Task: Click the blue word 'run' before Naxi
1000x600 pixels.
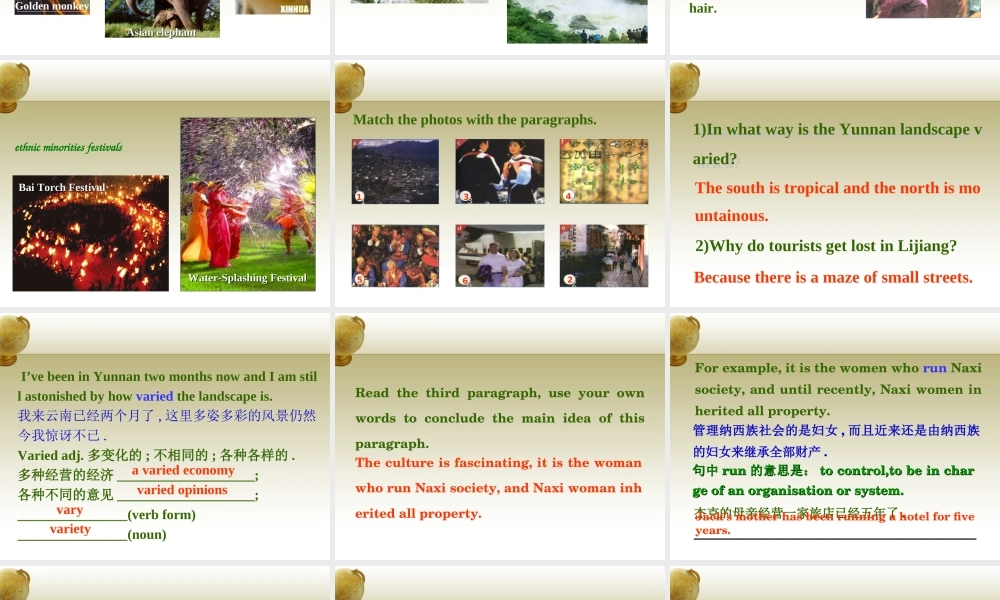Action: point(934,368)
